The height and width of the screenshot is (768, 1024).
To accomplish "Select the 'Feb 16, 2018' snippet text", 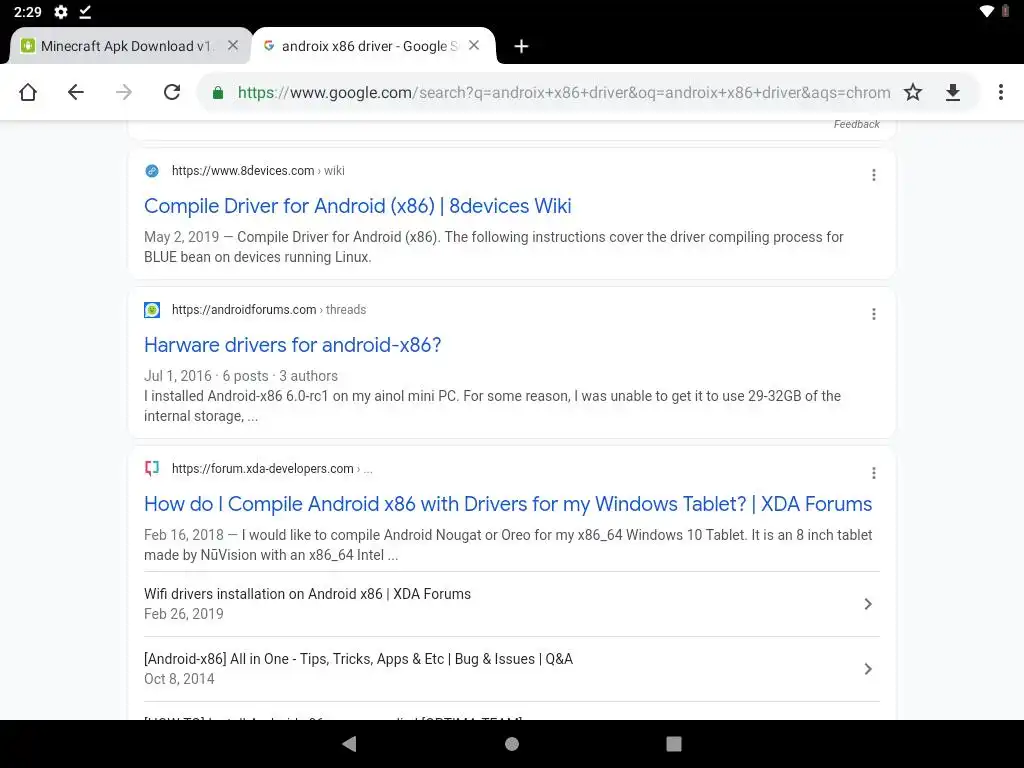I will click(508, 545).
